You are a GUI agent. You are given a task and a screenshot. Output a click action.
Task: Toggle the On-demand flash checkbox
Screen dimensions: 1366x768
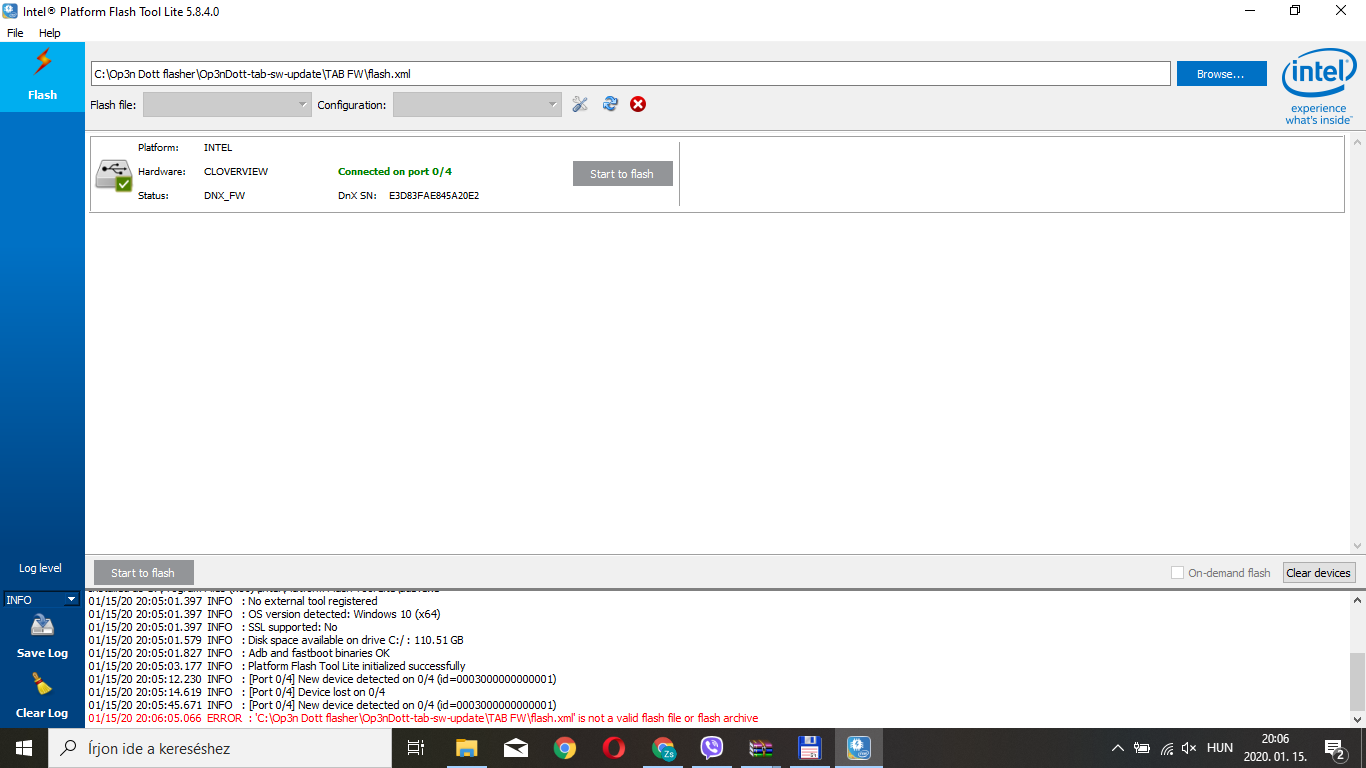[x=1178, y=573]
